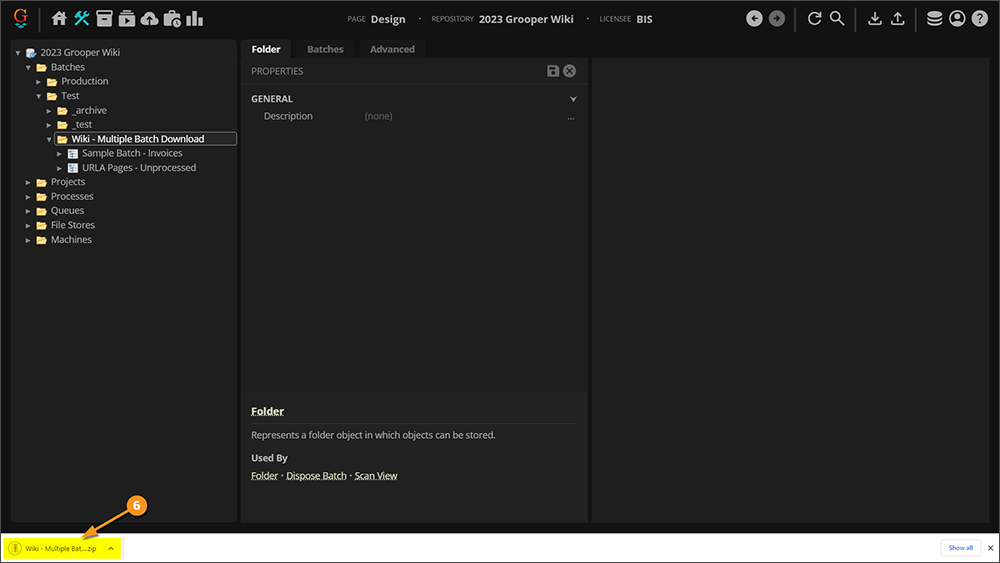
Task: Open the Batches archive box icon
Action: tap(104, 18)
